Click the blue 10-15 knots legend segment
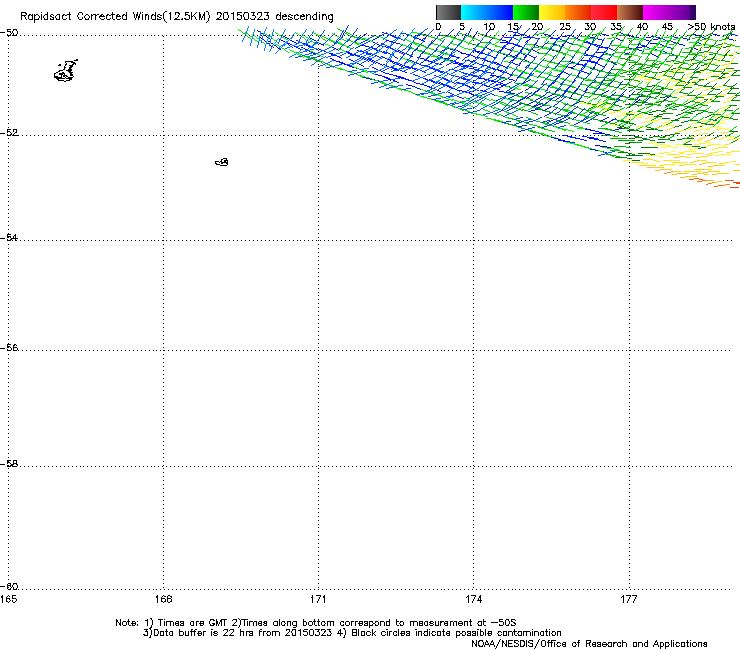 point(500,12)
